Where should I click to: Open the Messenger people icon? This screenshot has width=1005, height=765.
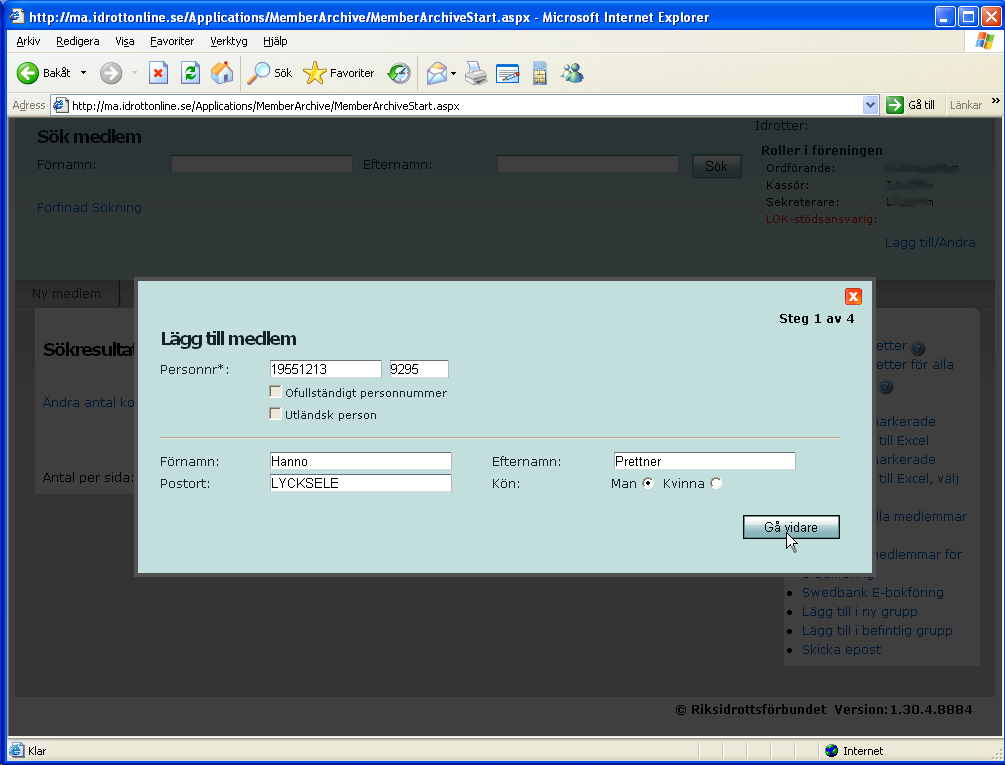point(572,73)
